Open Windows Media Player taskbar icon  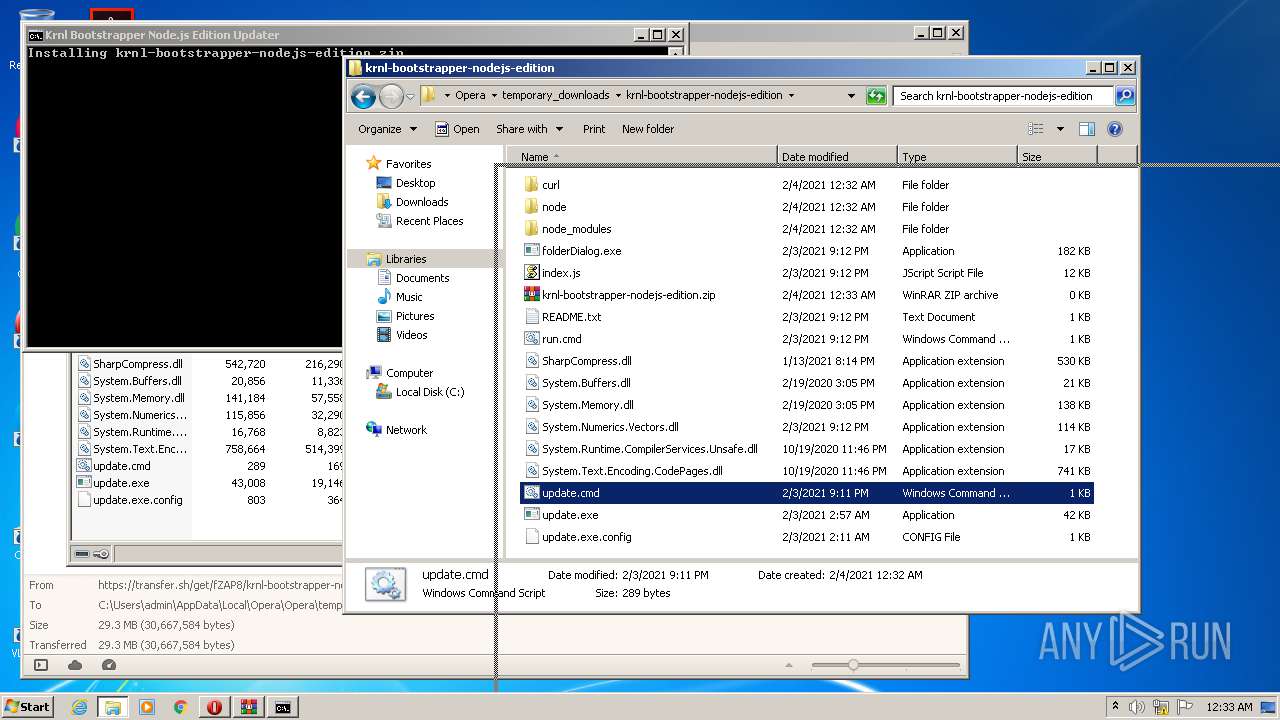(147, 707)
